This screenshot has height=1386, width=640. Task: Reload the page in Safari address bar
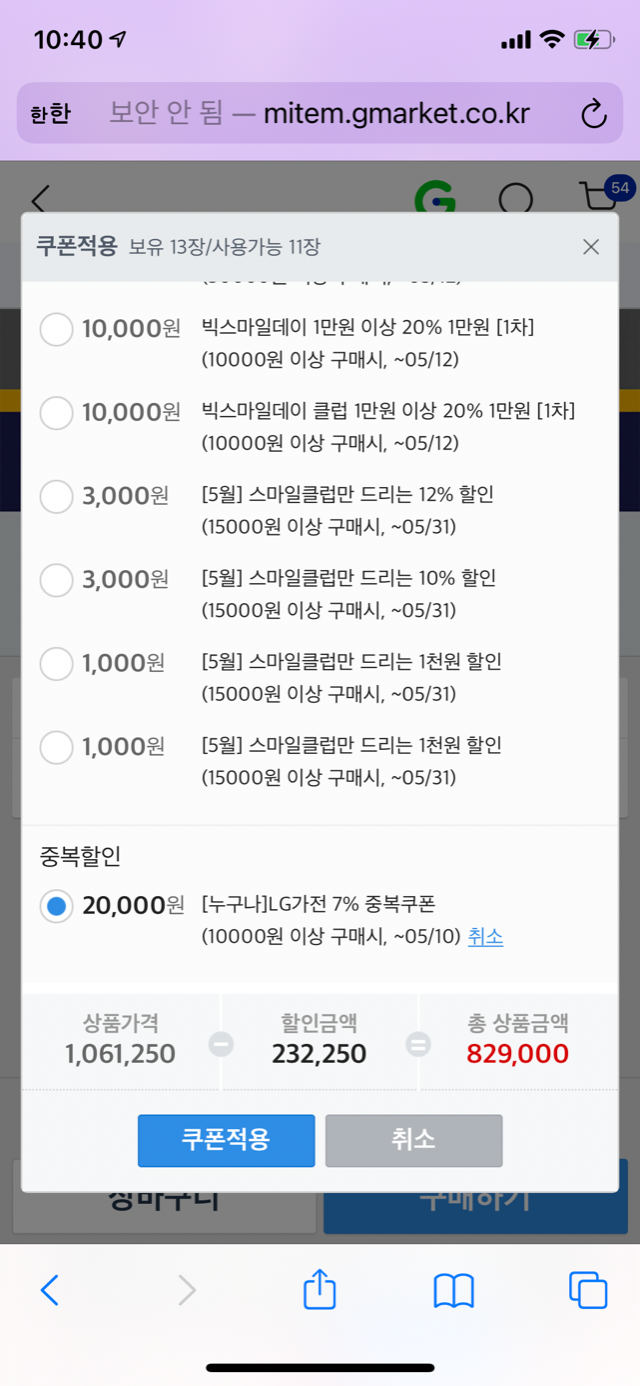[594, 114]
